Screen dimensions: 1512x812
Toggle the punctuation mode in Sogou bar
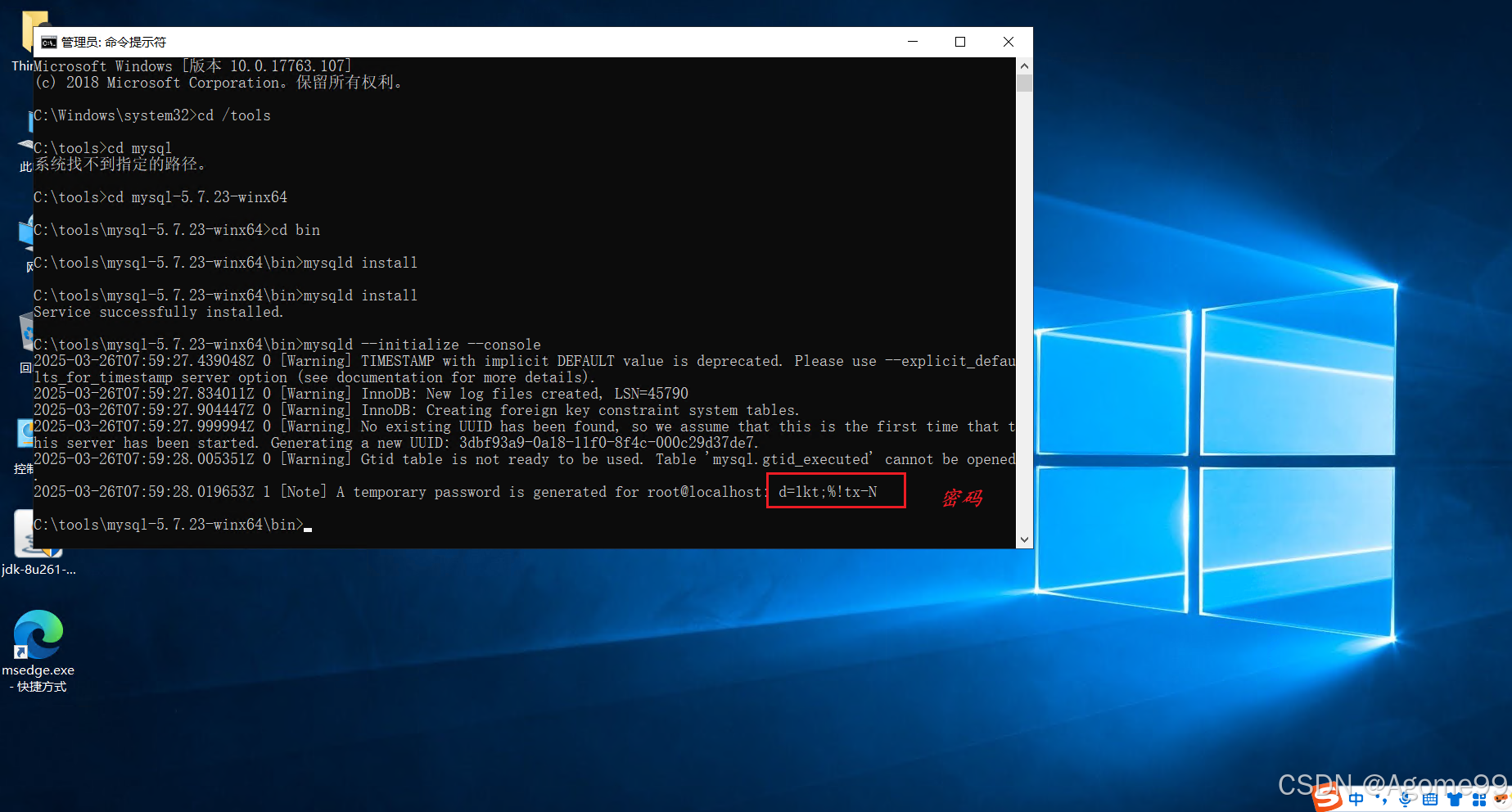point(1383,799)
